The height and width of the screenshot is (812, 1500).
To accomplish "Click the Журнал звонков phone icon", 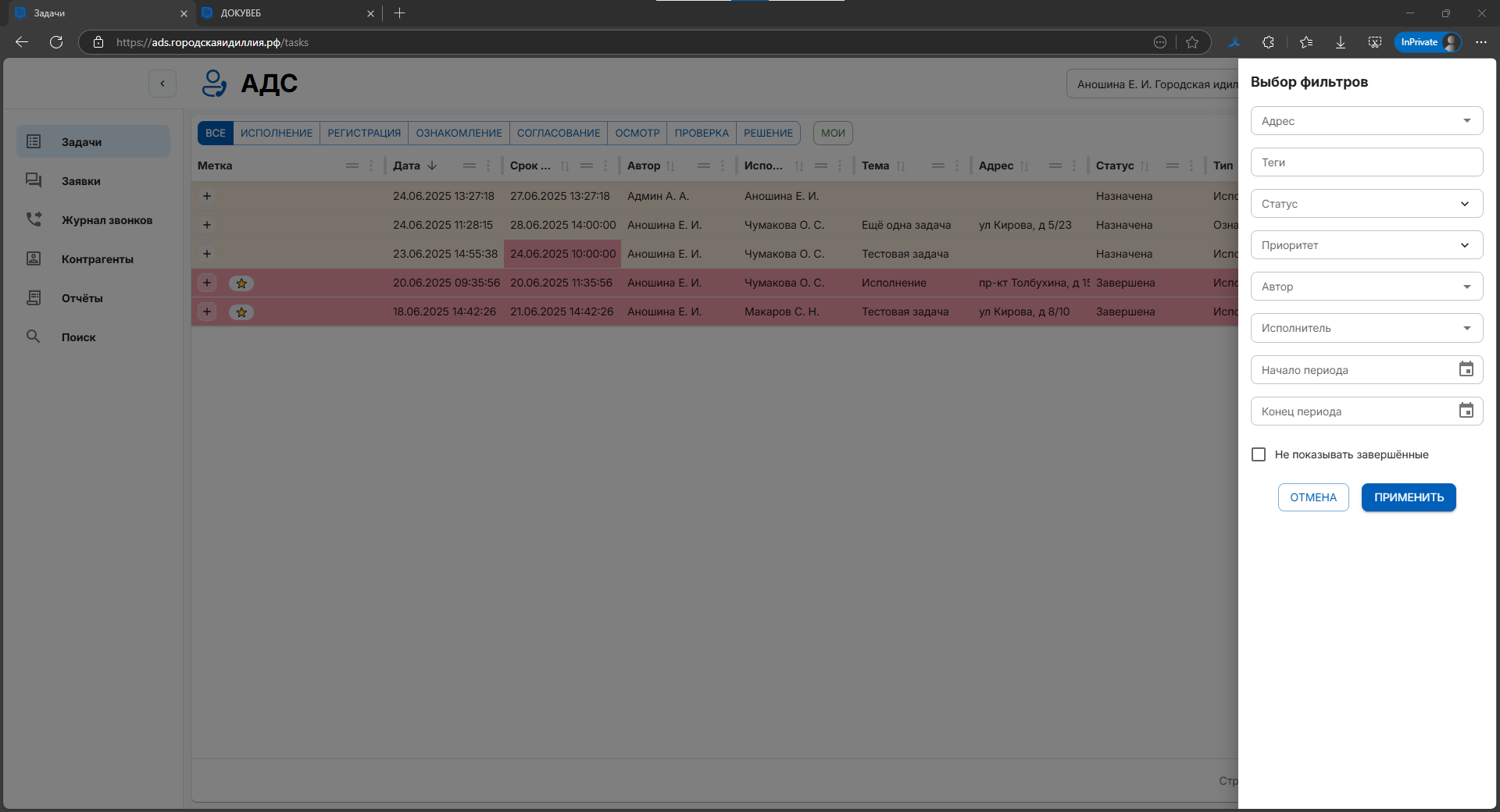I will [34, 219].
